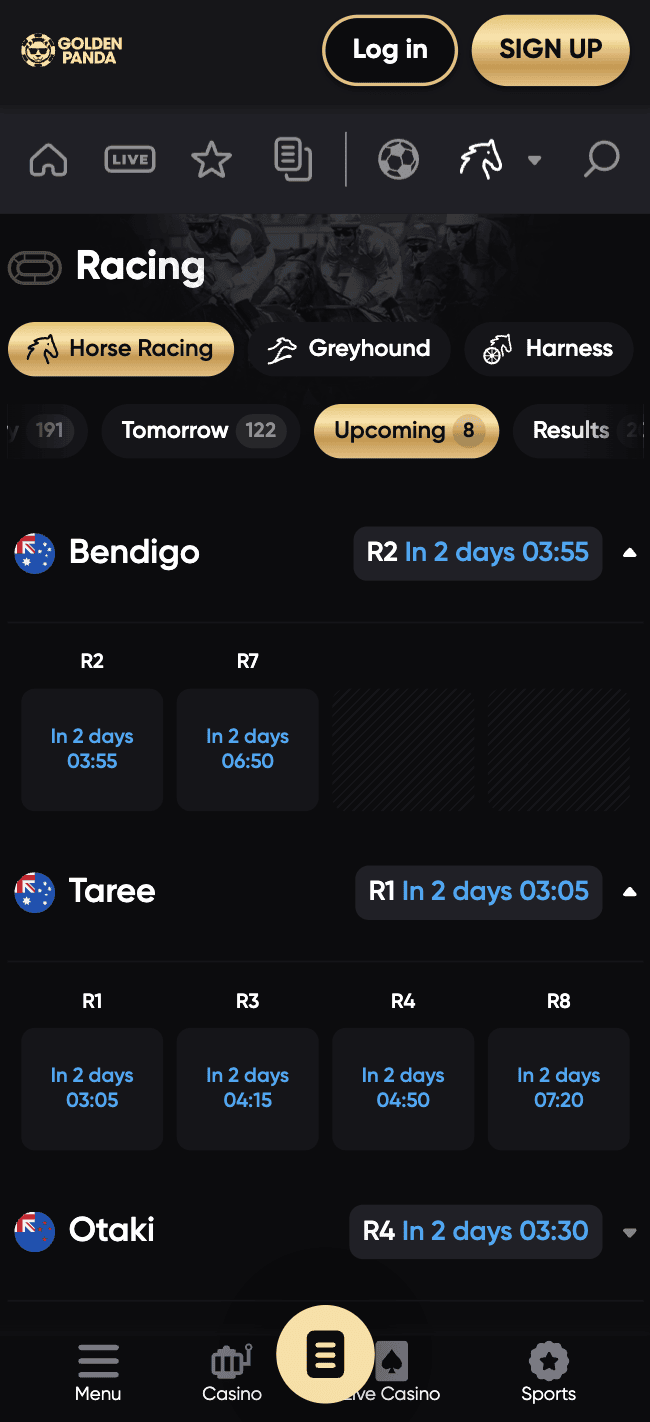
Task: Click the SIGN UP button
Action: tap(551, 49)
